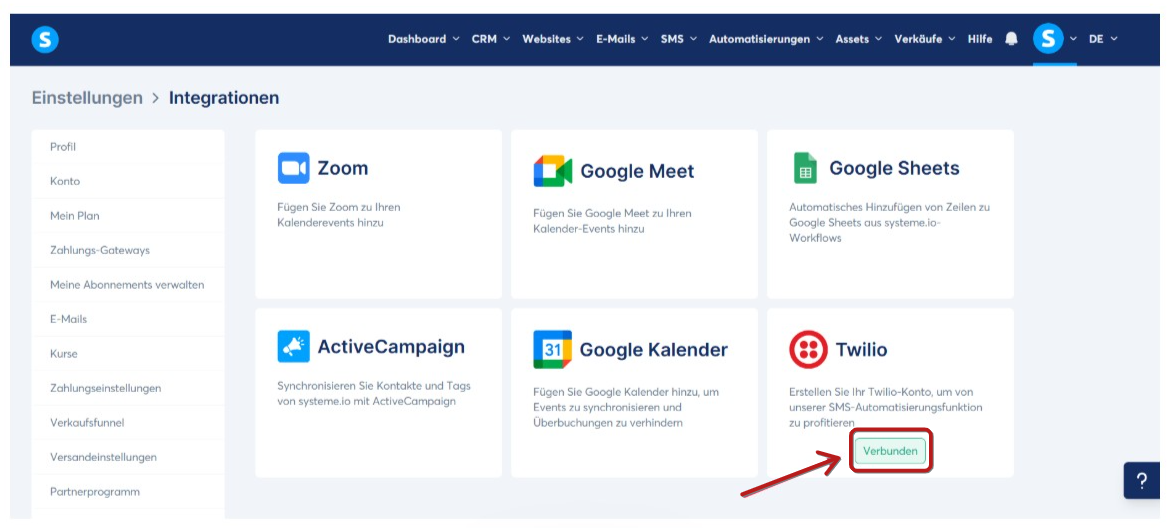
Task: Open Meine Abonnements verwalten
Action: click(128, 284)
